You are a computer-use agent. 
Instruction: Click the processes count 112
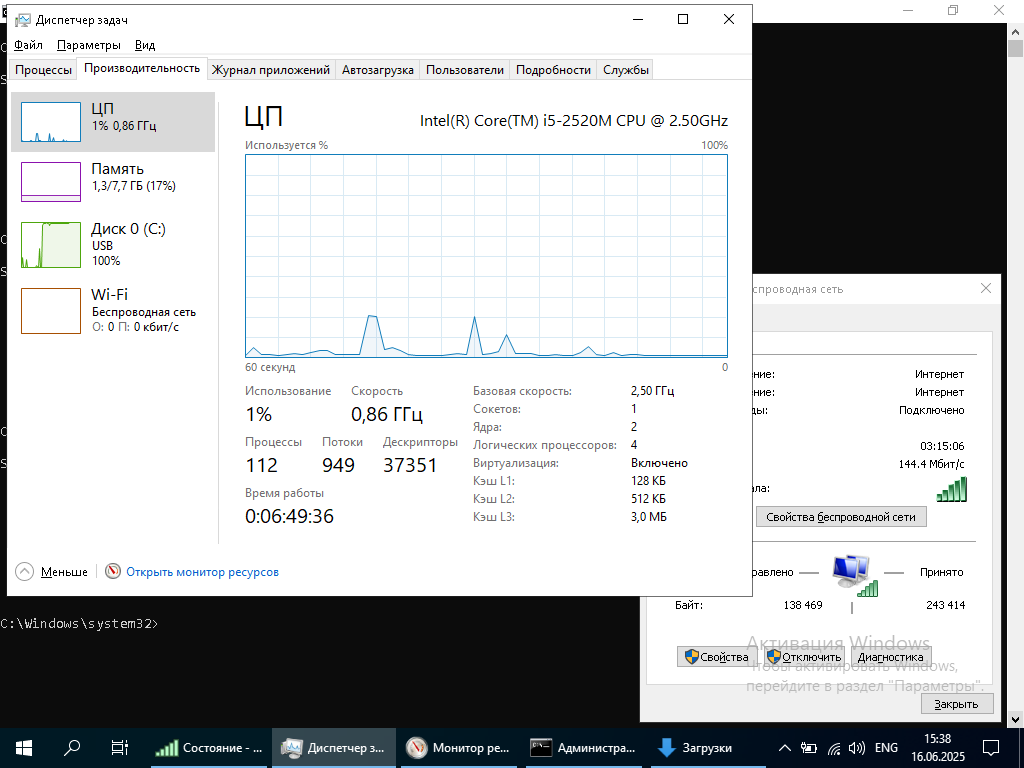tap(262, 465)
